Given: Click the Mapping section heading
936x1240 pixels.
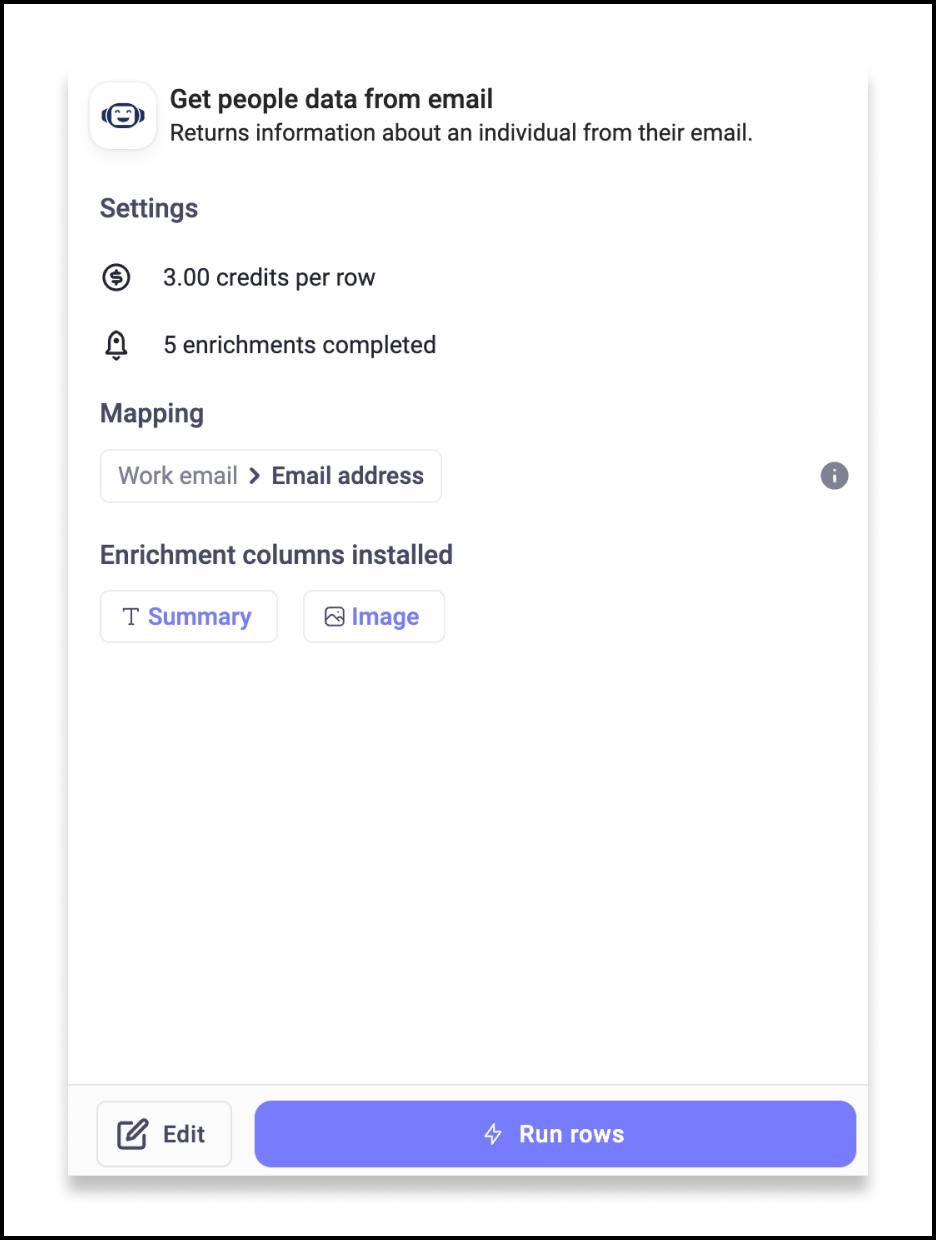Looking at the screenshot, I should (x=152, y=413).
